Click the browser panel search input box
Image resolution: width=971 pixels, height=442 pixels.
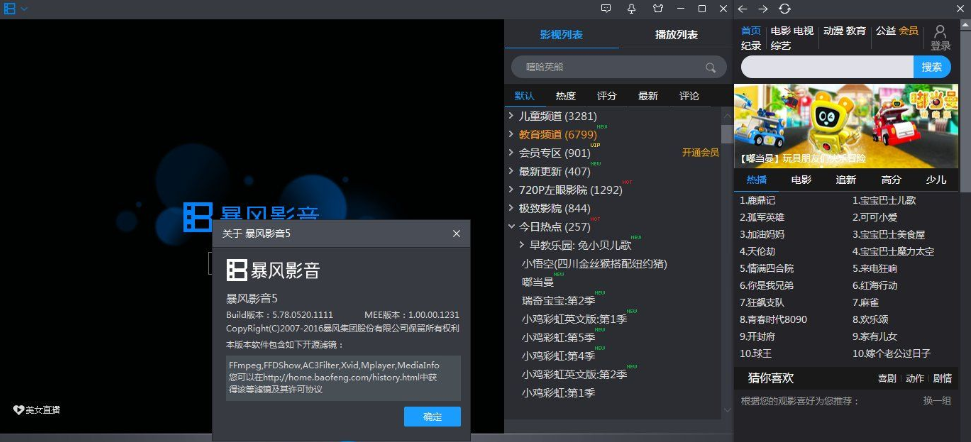(x=827, y=67)
